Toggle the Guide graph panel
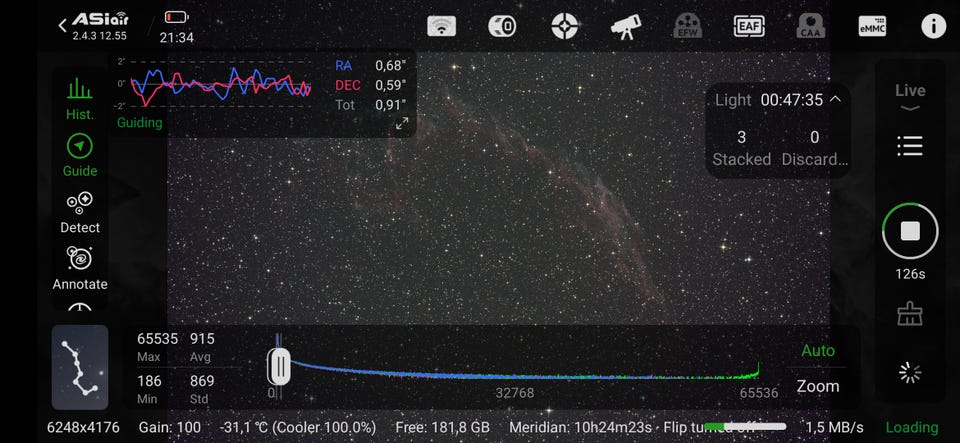The width and height of the screenshot is (960, 443). tap(80, 156)
